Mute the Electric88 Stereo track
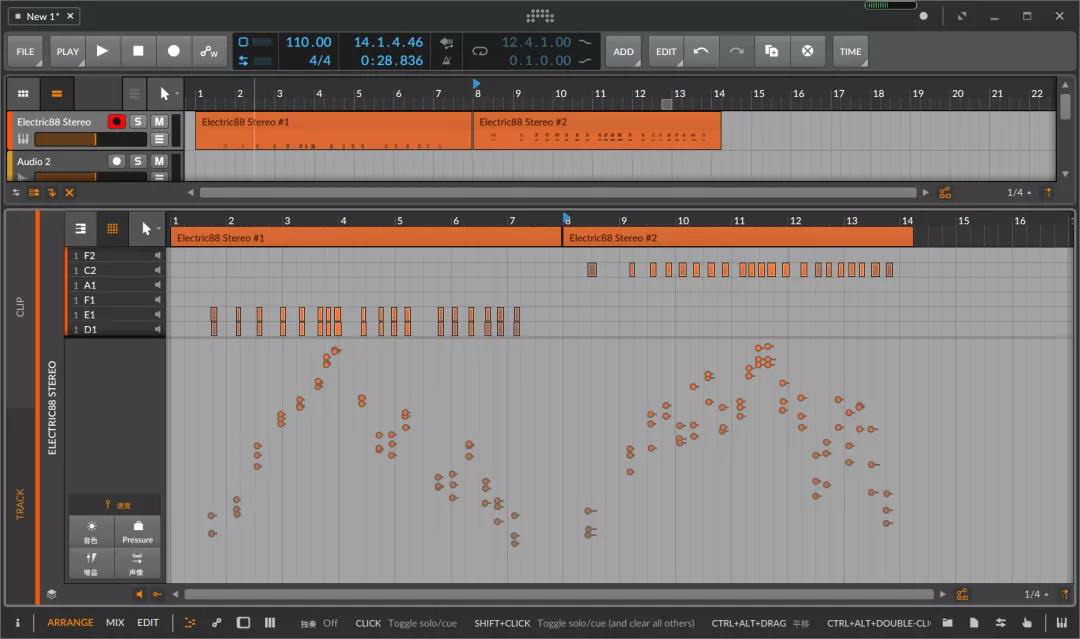This screenshot has height=639, width=1080. (159, 122)
